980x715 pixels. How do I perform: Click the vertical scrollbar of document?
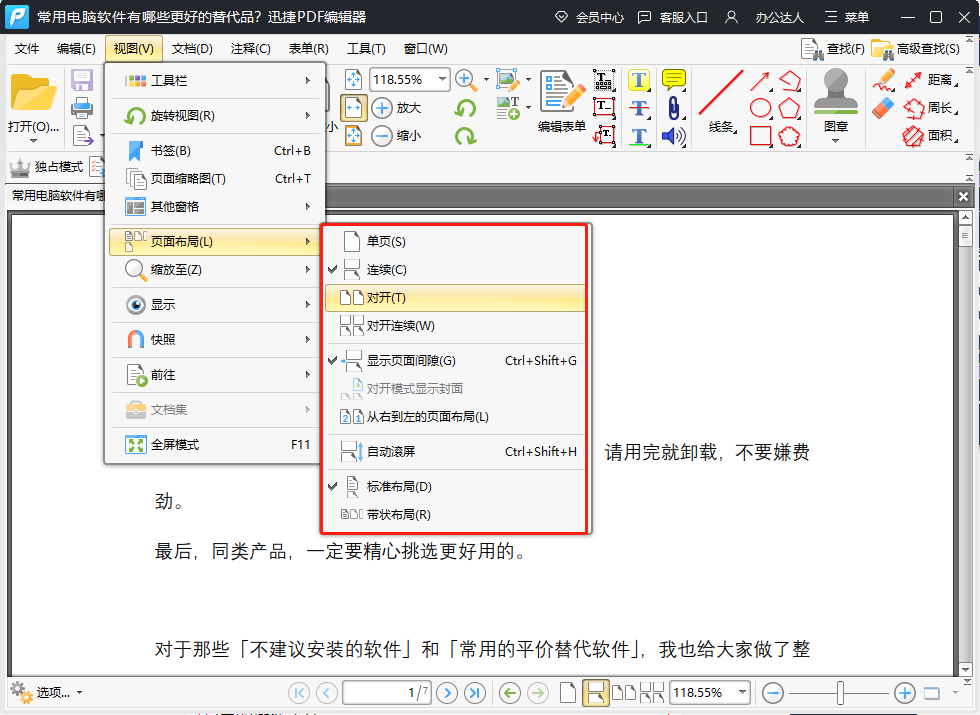(965, 444)
